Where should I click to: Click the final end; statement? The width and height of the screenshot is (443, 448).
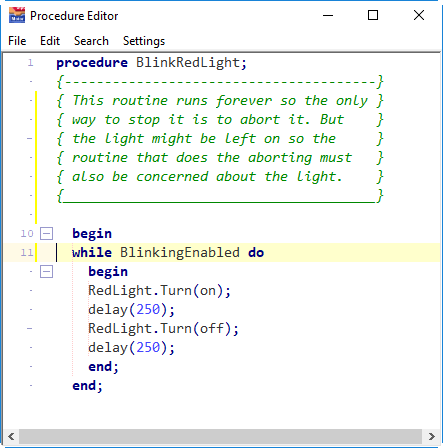coord(87,386)
